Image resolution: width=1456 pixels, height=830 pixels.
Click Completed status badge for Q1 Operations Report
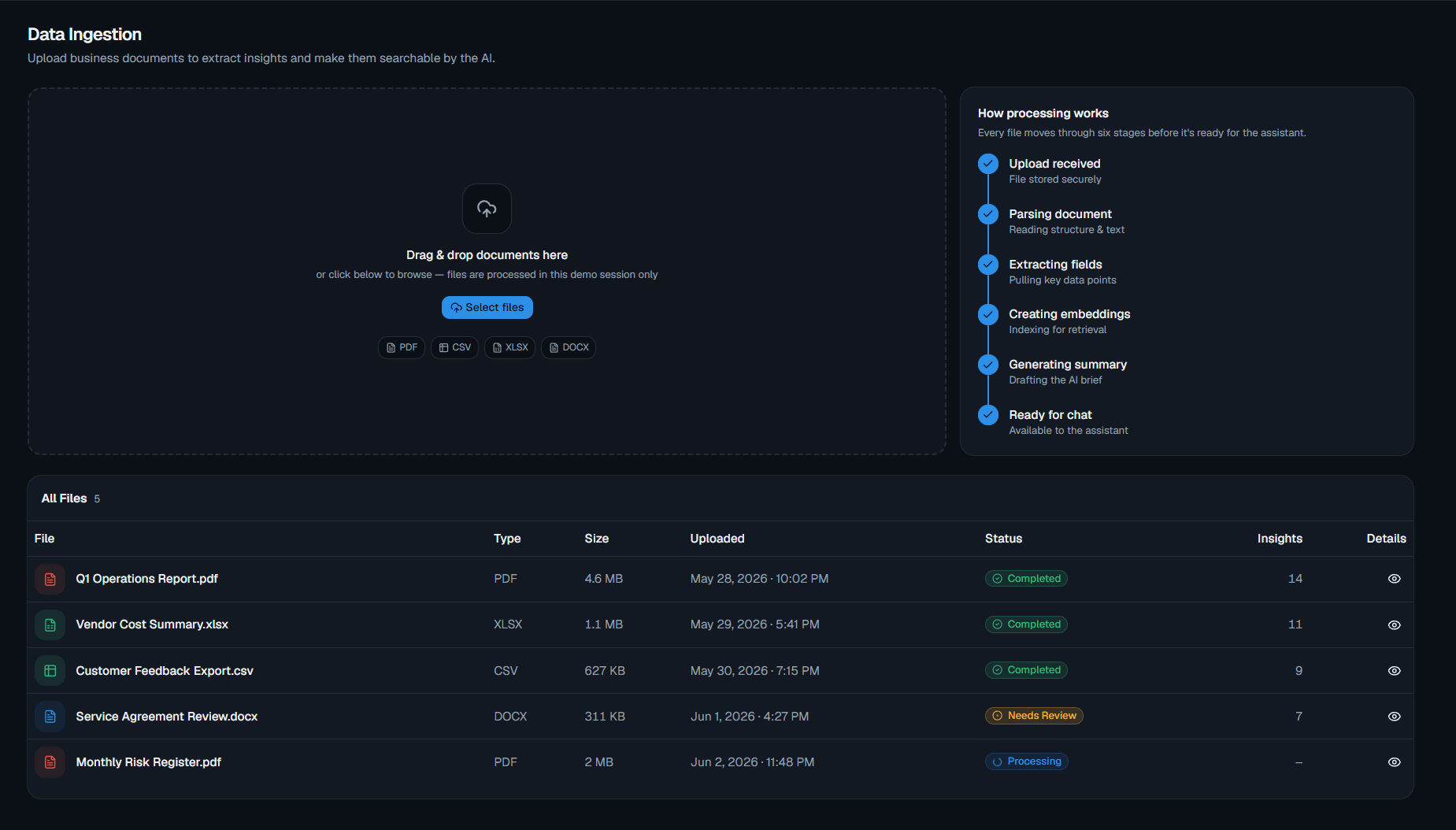(1026, 579)
